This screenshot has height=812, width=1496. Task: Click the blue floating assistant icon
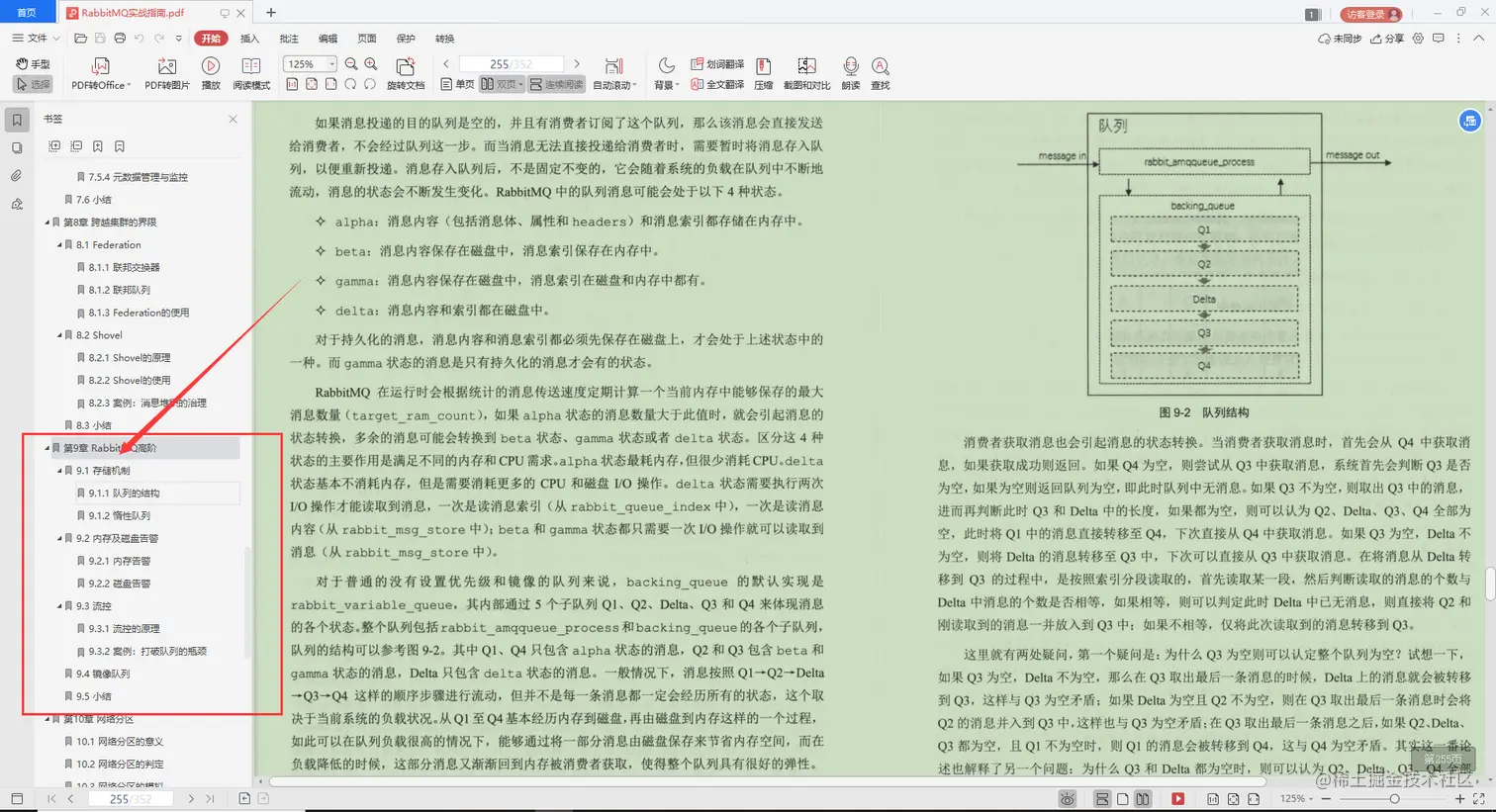[x=1469, y=121]
